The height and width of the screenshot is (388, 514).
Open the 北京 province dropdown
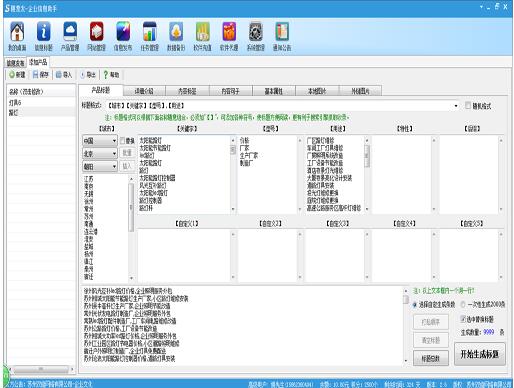click(x=100, y=153)
